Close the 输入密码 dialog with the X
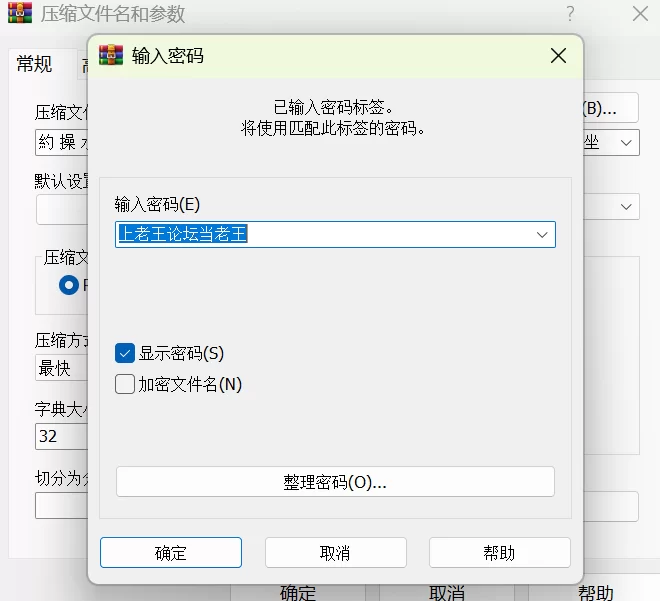Viewport: 660px width, 601px height. [x=558, y=56]
